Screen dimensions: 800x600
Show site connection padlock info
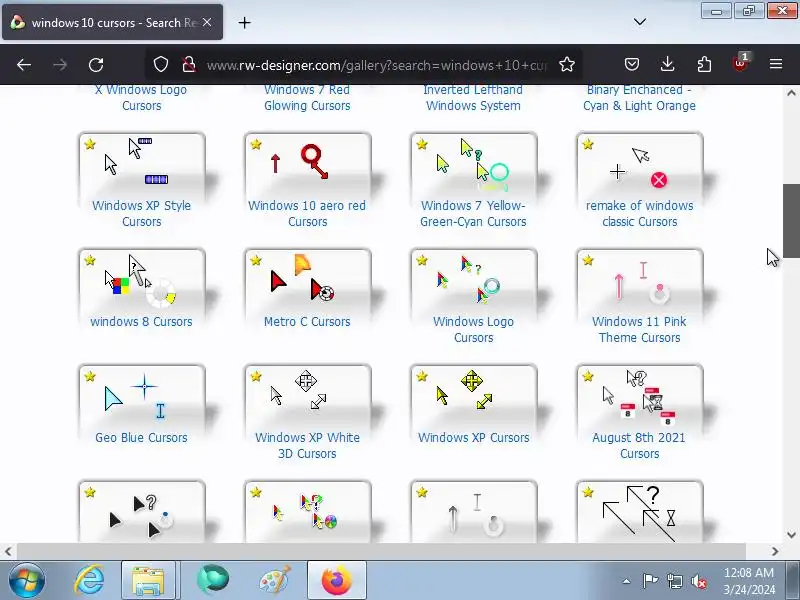click(x=189, y=64)
